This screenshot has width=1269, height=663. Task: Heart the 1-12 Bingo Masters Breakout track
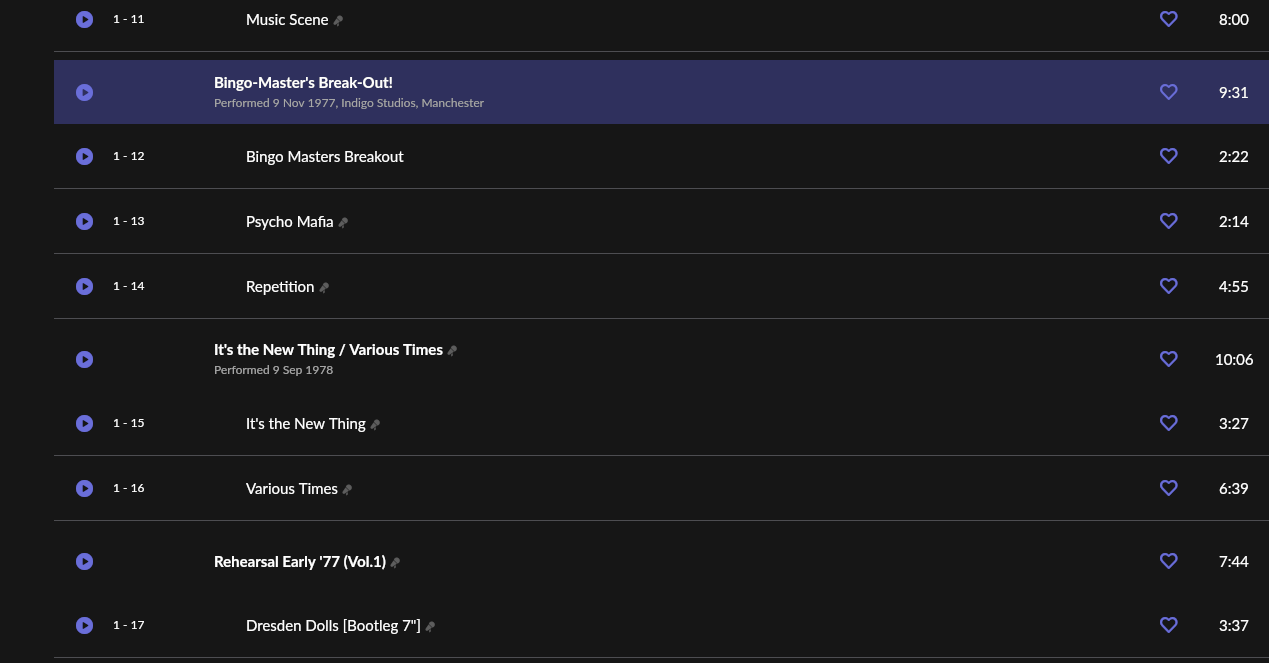coord(1168,156)
